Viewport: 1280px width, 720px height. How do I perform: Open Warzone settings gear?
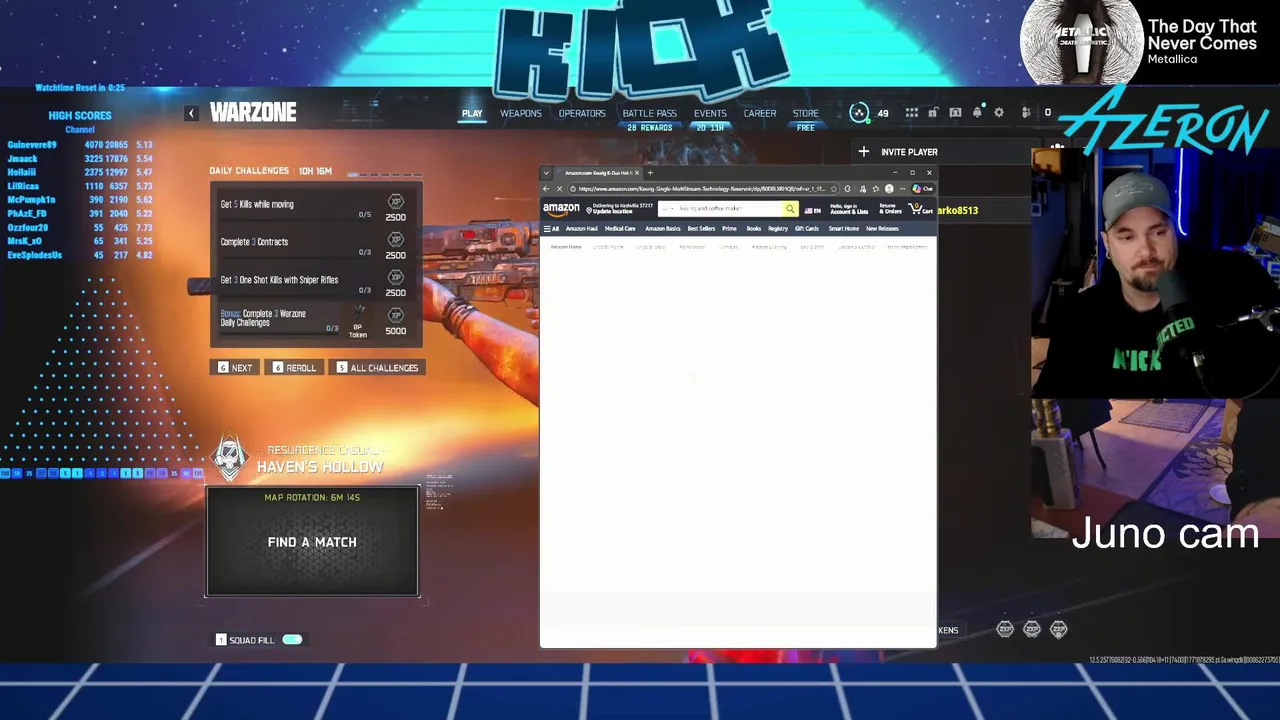[999, 113]
